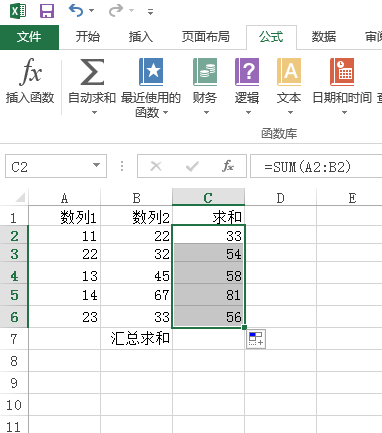The image size is (382, 433).
Task: Click the 汇总求和 cell
Action: pyautogui.click(x=137, y=339)
